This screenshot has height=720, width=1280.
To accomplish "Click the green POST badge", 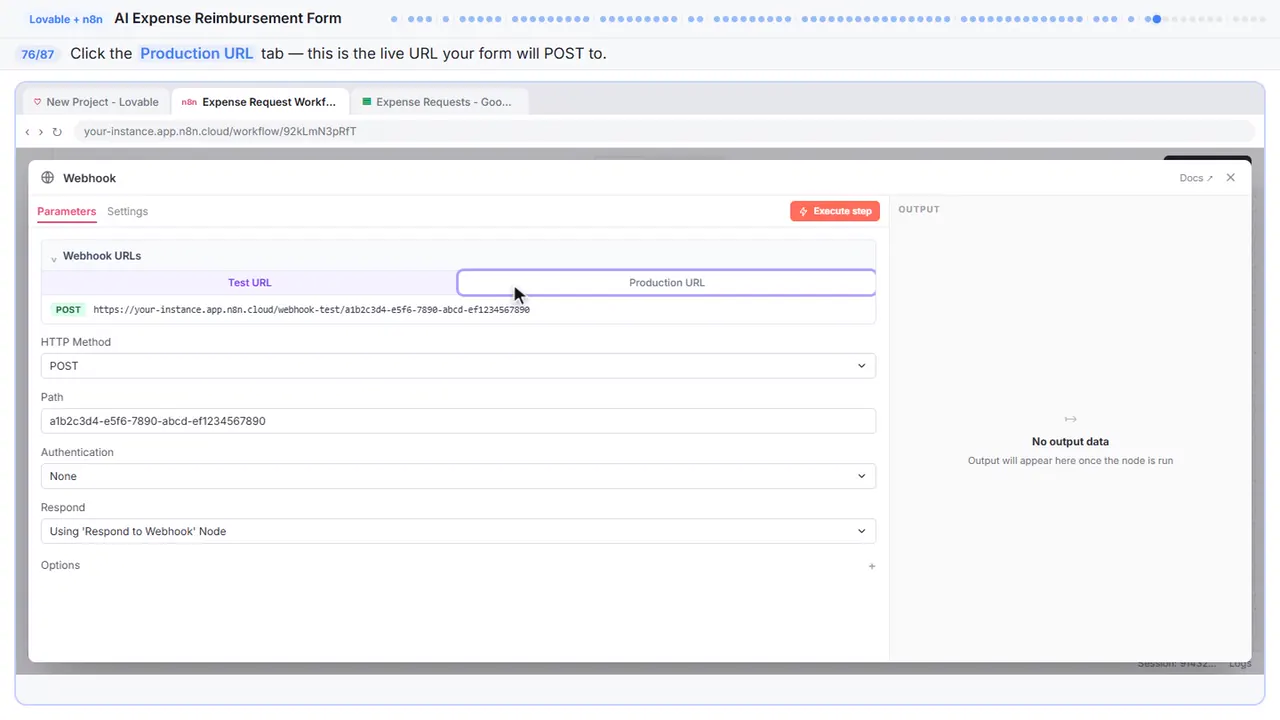I will pyautogui.click(x=69, y=310).
